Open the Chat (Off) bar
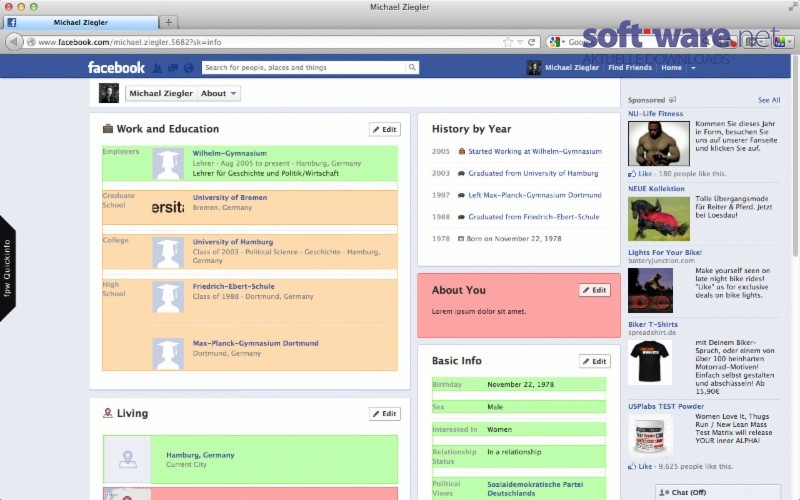This screenshot has height=500, width=800. (x=718, y=492)
